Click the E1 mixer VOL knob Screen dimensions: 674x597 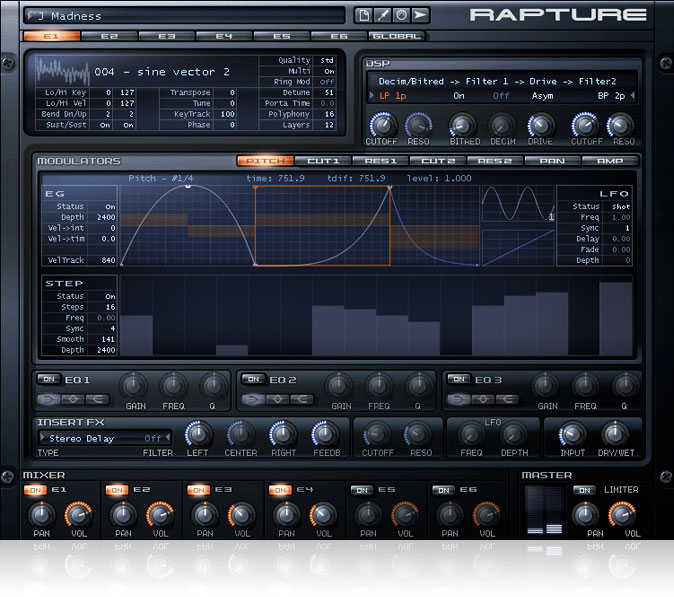(x=78, y=514)
